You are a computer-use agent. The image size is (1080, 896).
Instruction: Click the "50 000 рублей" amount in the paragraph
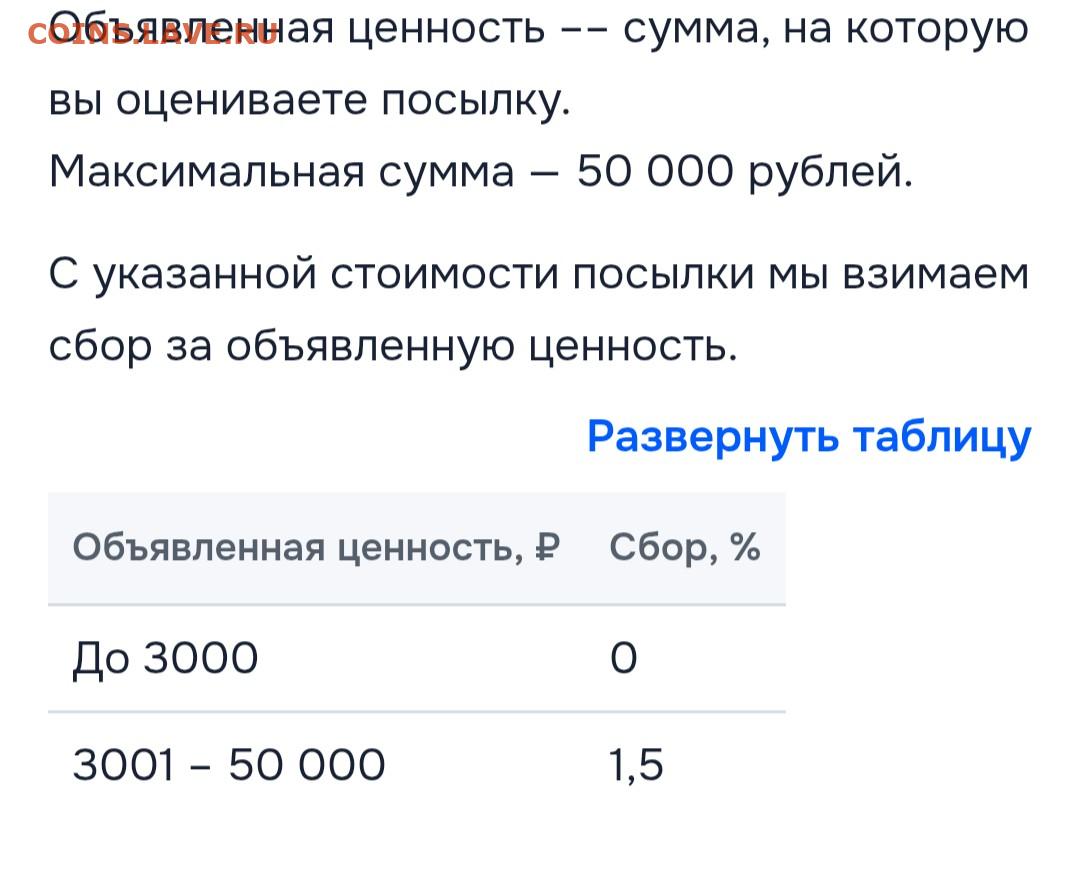coord(745,173)
